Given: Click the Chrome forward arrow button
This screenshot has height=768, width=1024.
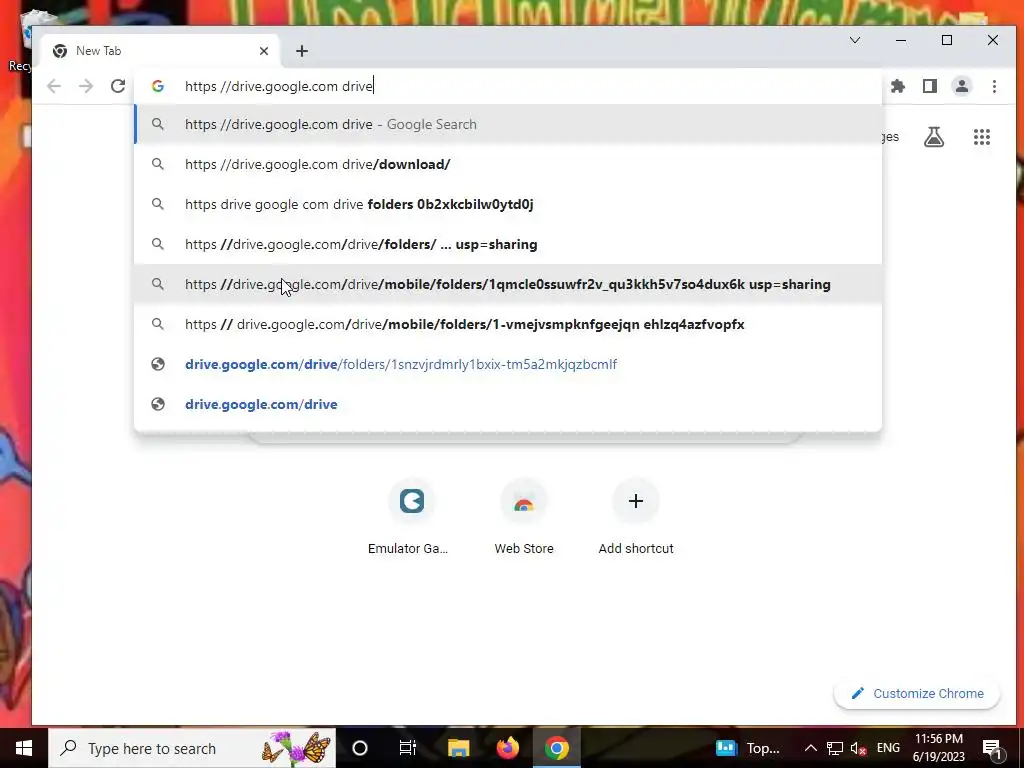Looking at the screenshot, I should click(x=86, y=86).
